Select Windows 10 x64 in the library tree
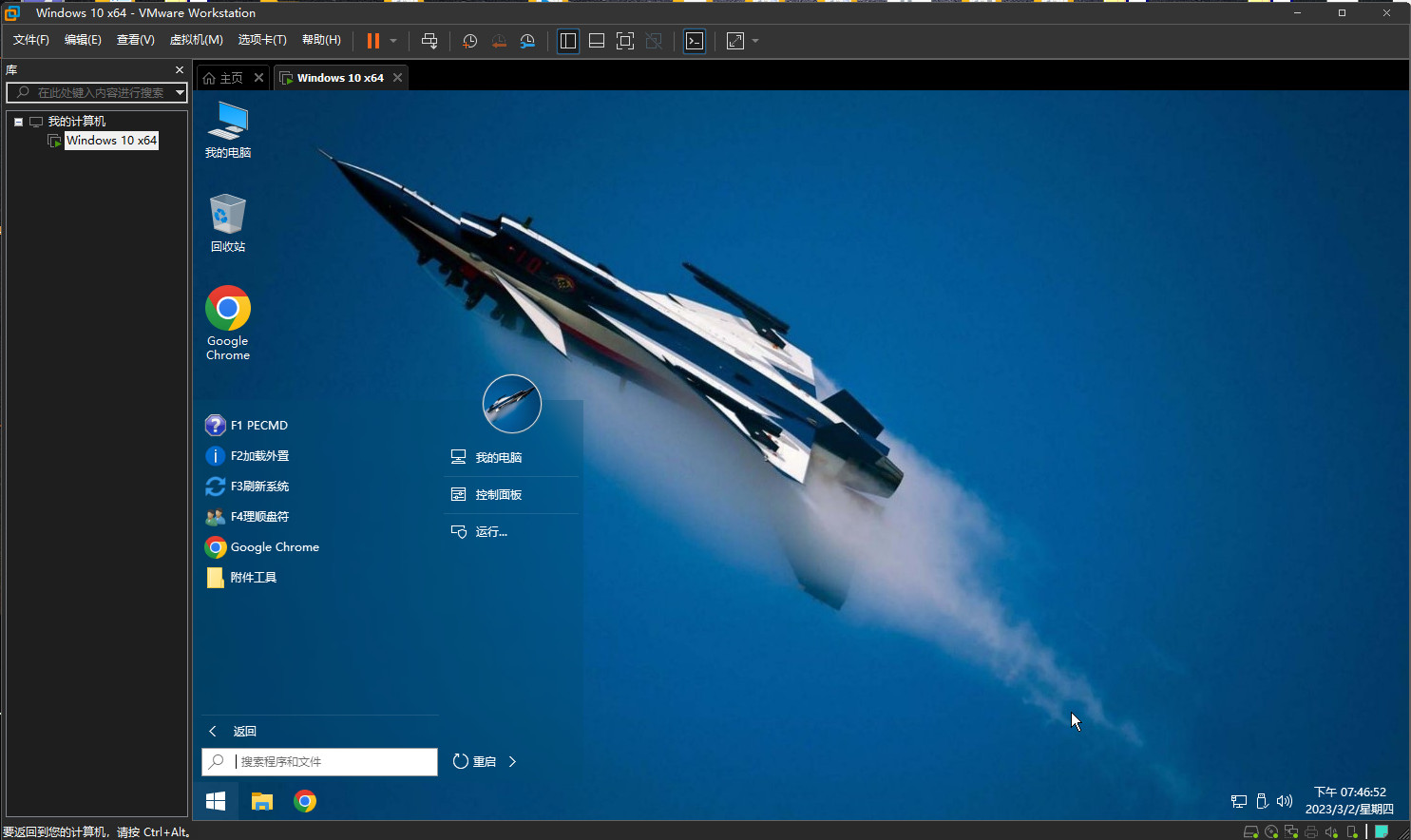This screenshot has width=1411, height=840. 111,141
